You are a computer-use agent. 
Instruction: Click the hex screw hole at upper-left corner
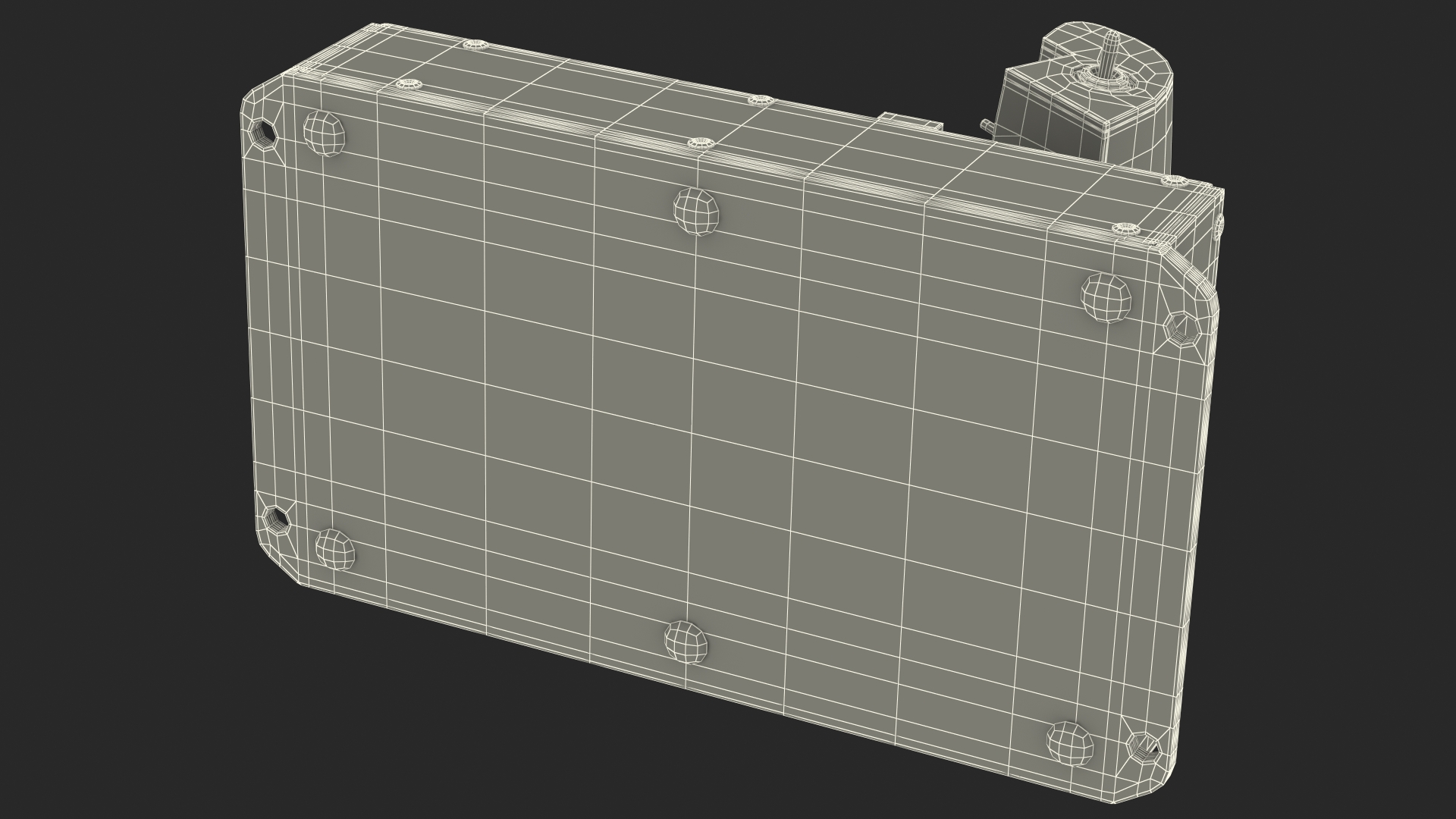(263, 134)
